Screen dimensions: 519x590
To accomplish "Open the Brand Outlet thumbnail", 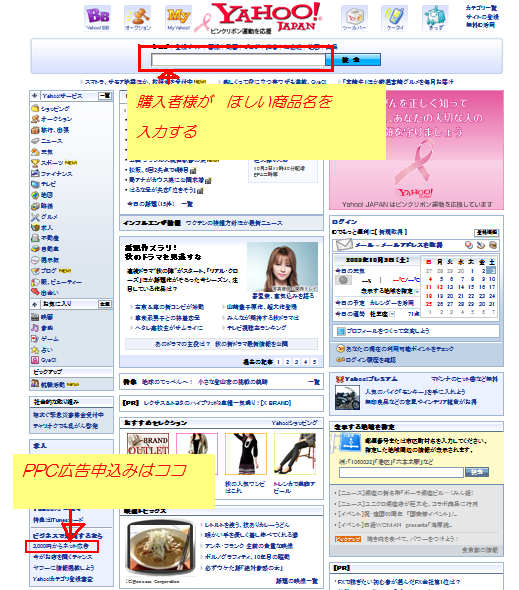I will pos(148,444).
